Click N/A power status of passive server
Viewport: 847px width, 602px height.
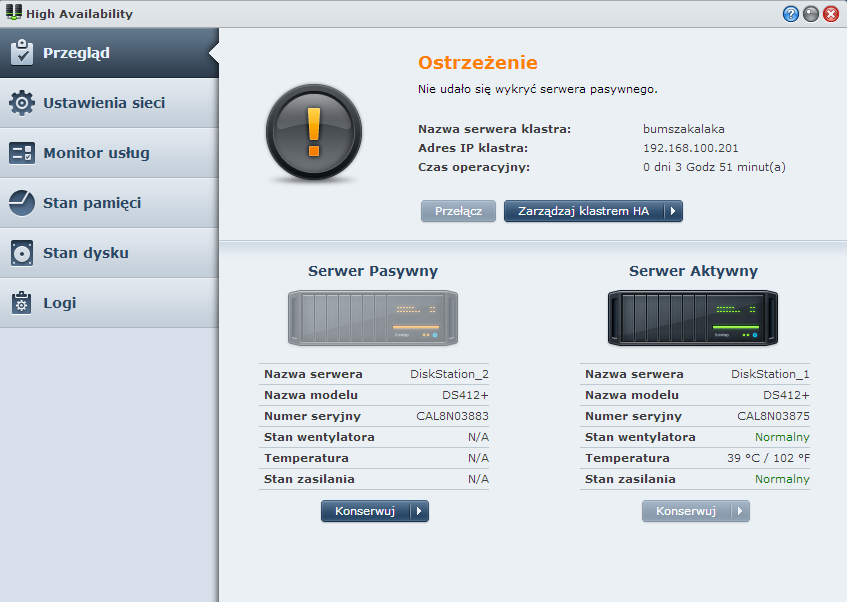pyautogui.click(x=478, y=479)
